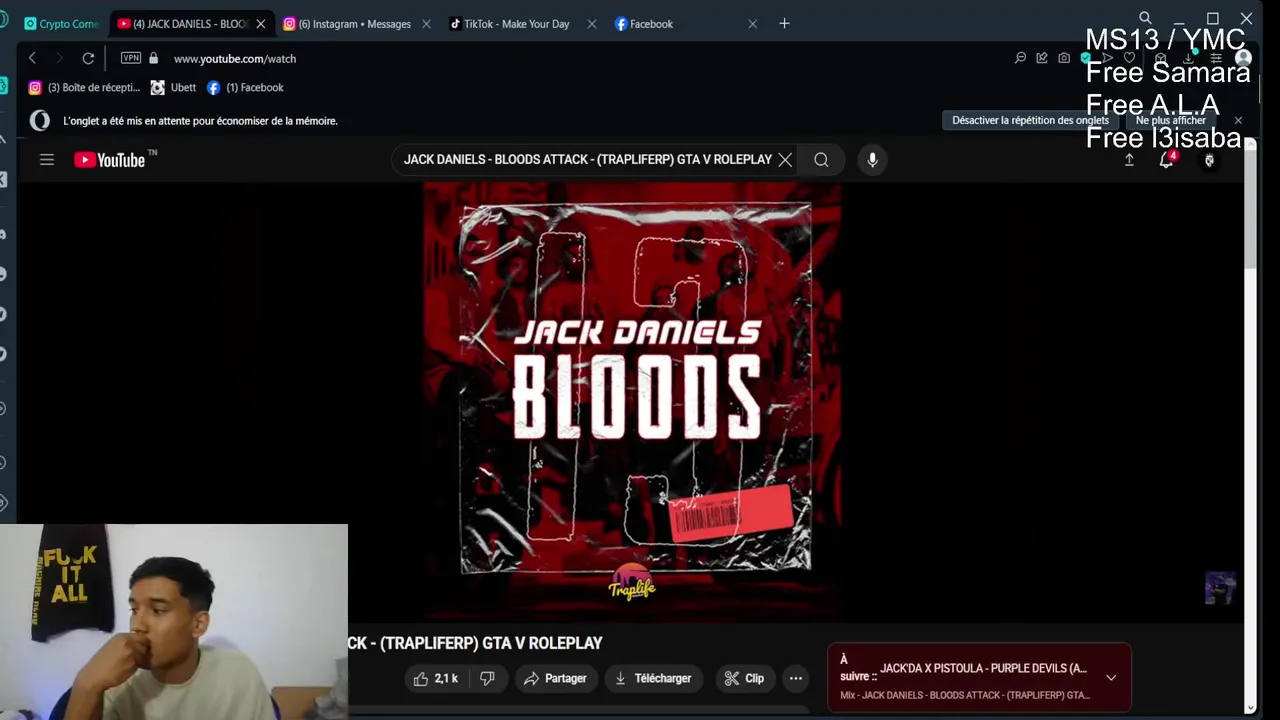The height and width of the screenshot is (720, 1280).
Task: Go back to the previous page
Action: [32, 58]
